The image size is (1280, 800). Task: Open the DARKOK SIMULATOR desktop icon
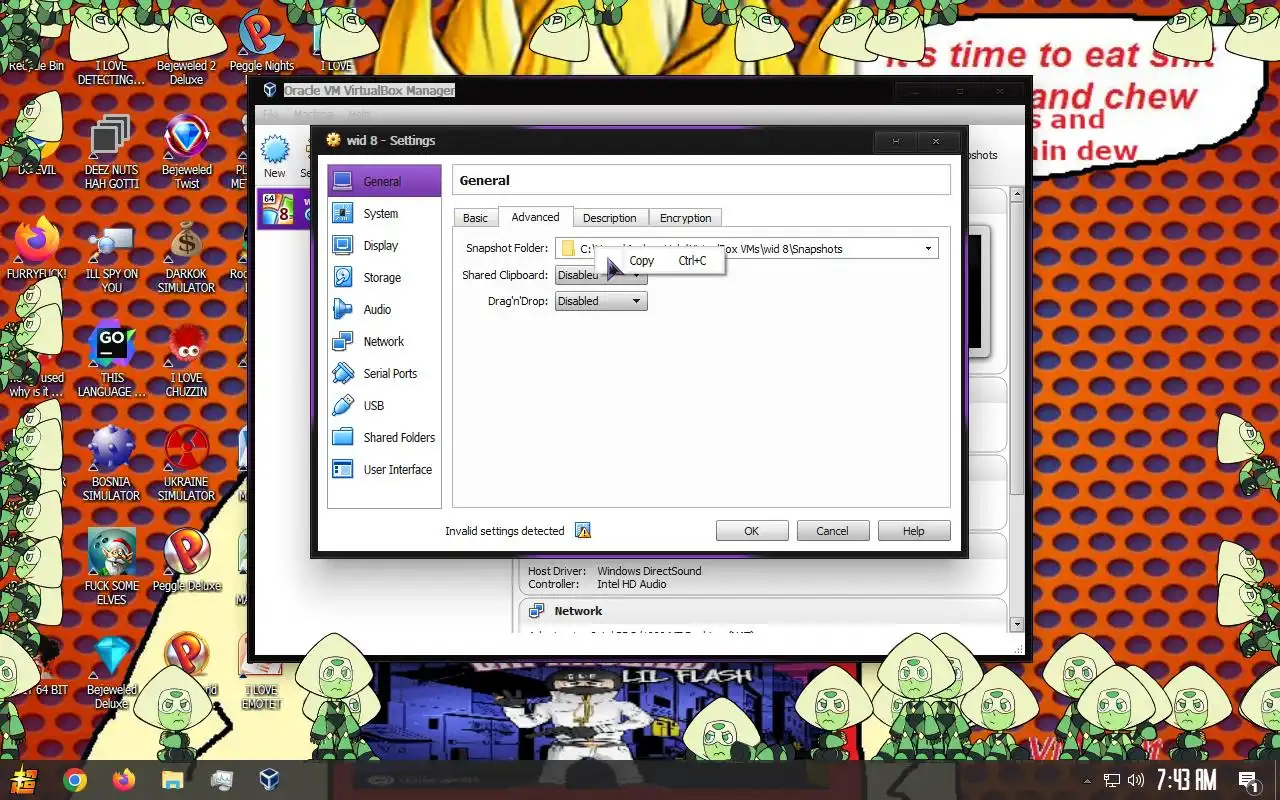pos(186,257)
